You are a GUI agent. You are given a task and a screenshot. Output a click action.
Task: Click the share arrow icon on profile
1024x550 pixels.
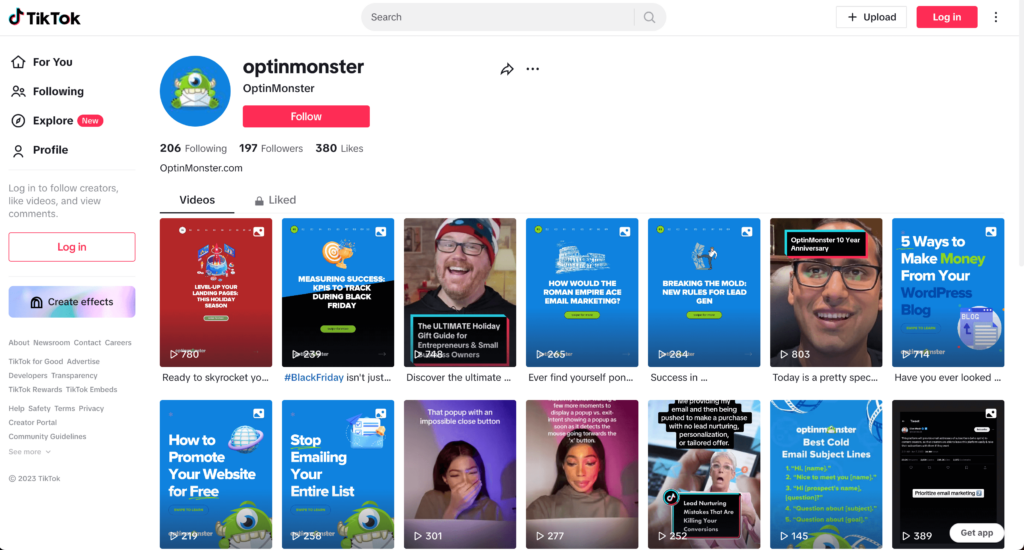[507, 69]
